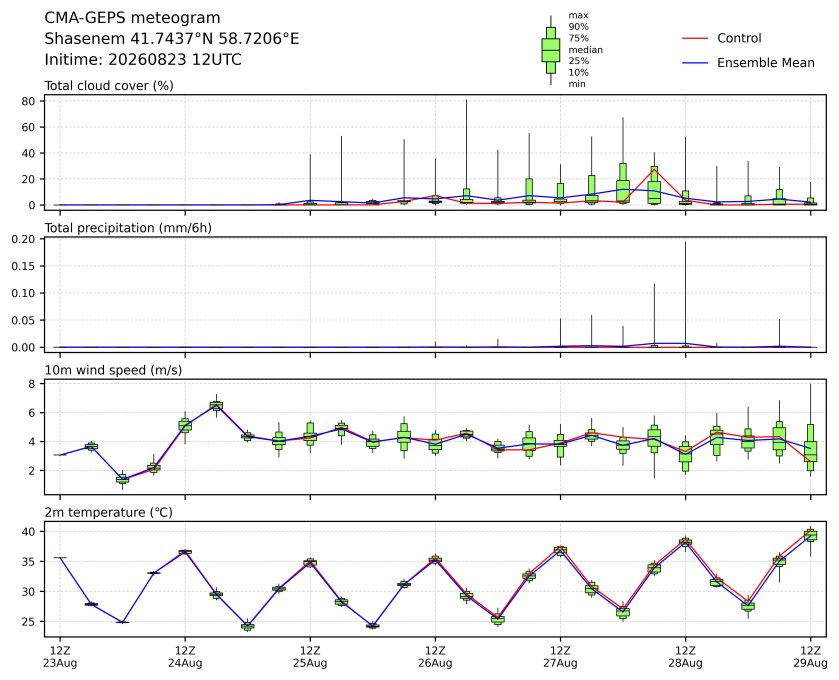Click the '2m temperature (°C)' panel title
The width and height of the screenshot is (839, 680).
tap(109, 513)
